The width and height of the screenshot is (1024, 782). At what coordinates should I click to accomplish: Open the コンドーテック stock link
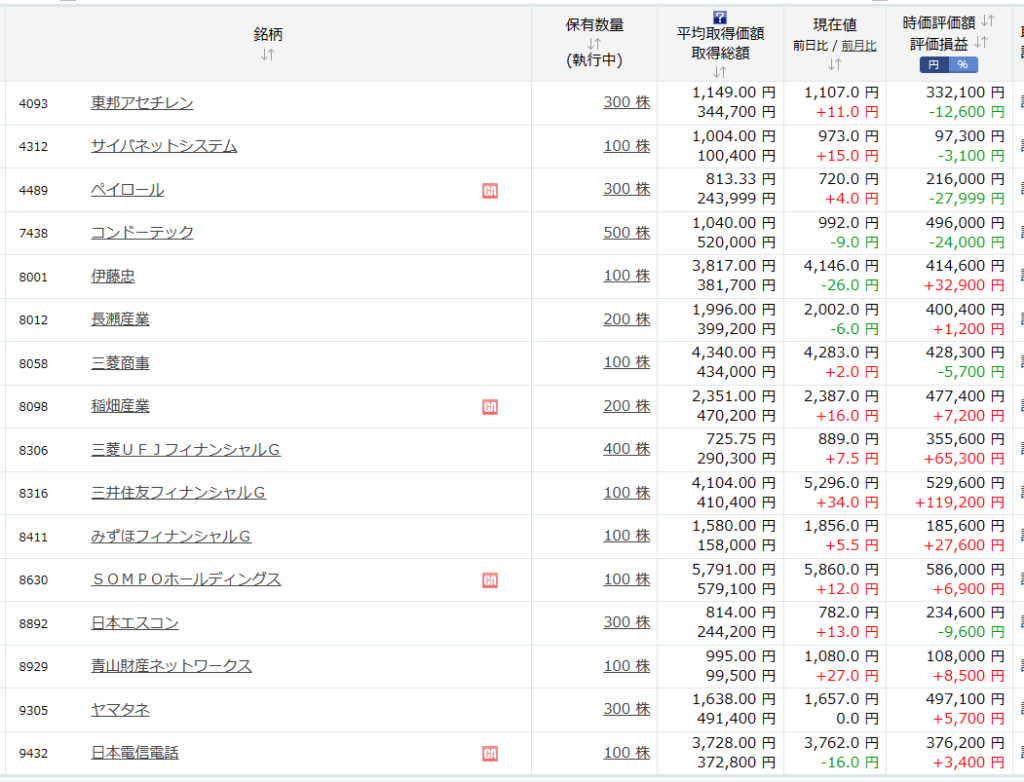[142, 233]
